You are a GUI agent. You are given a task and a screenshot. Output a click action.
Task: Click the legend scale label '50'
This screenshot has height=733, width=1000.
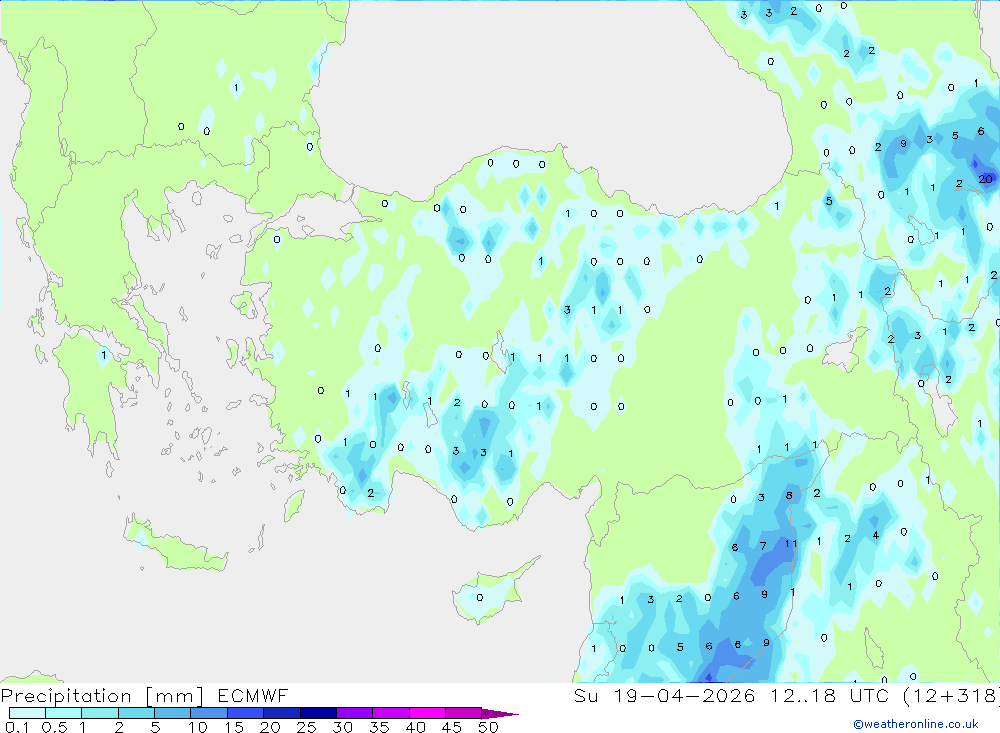(x=488, y=727)
